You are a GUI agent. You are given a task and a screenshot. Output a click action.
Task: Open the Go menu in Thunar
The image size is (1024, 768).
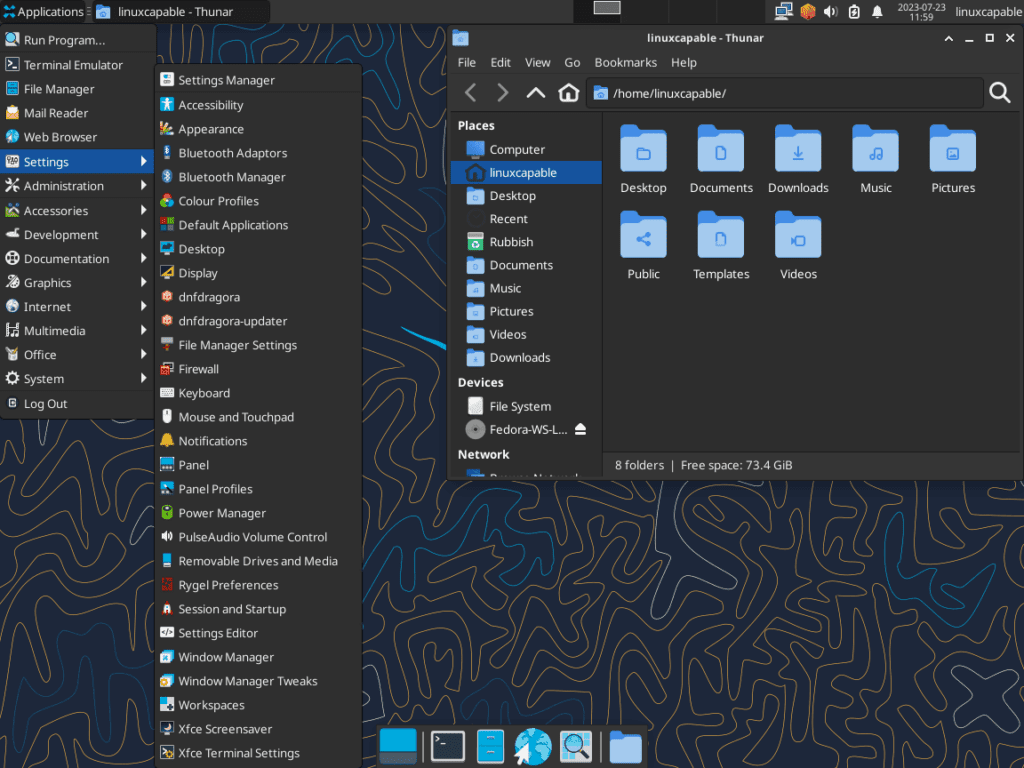572,62
